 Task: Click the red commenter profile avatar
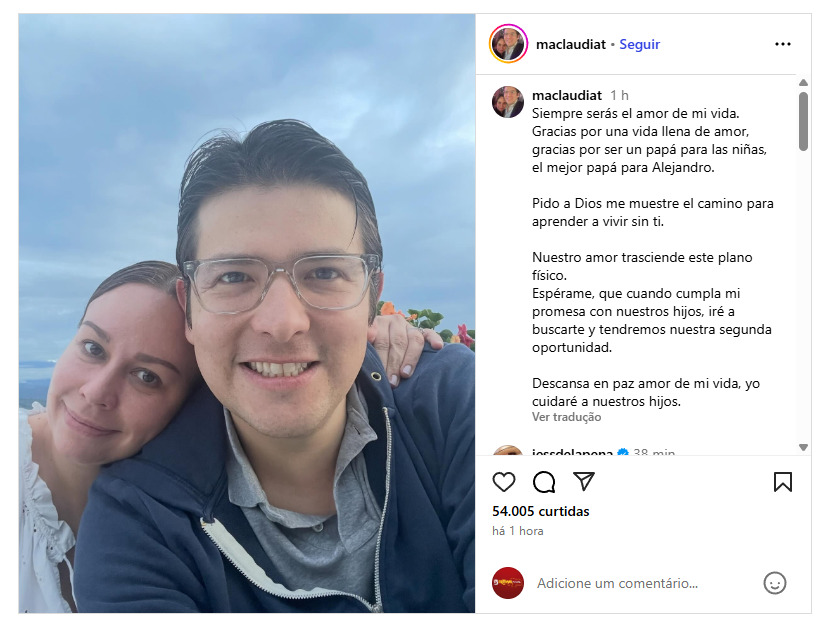508,583
